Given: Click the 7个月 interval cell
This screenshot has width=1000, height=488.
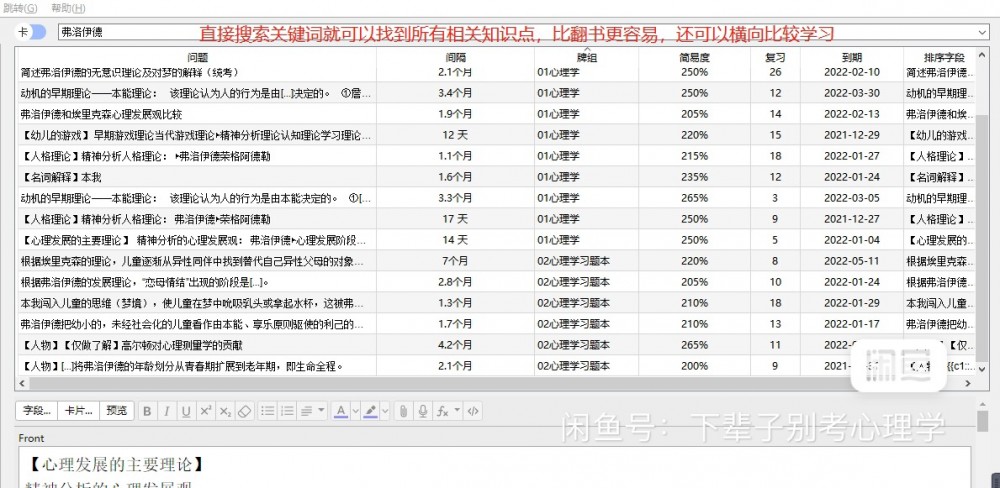Looking at the screenshot, I should (x=455, y=261).
